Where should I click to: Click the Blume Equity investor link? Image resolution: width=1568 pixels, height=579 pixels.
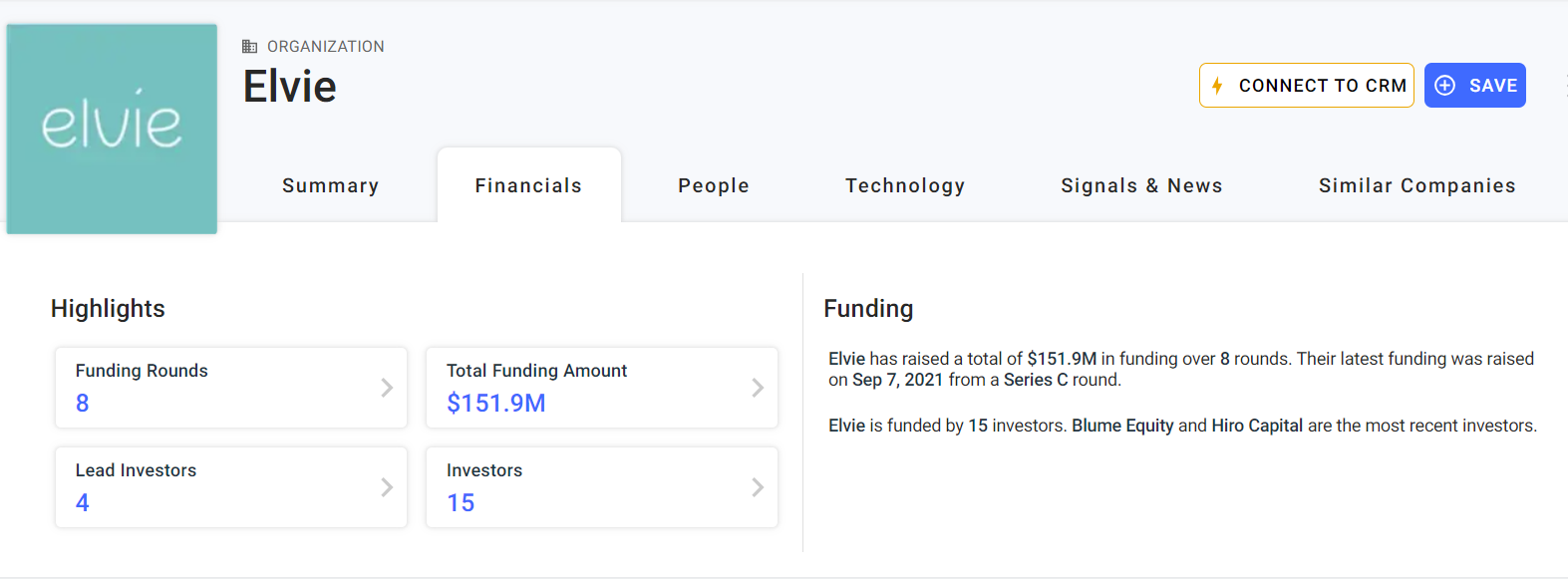(x=1122, y=426)
